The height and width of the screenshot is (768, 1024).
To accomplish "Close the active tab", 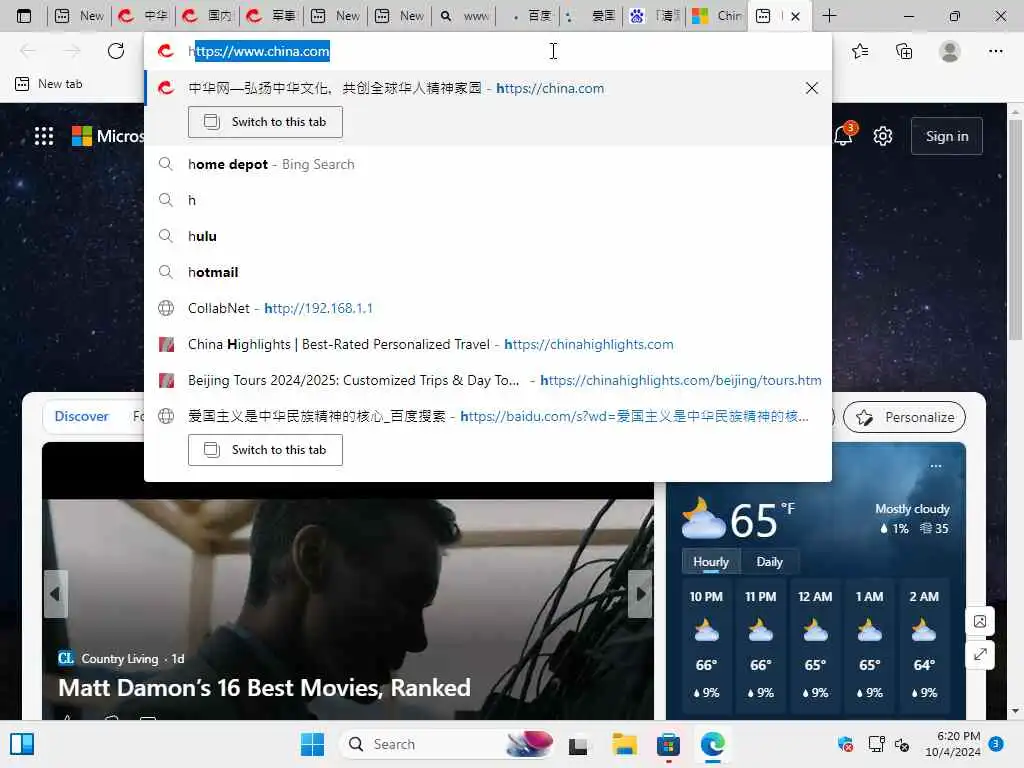I will click(x=795, y=16).
